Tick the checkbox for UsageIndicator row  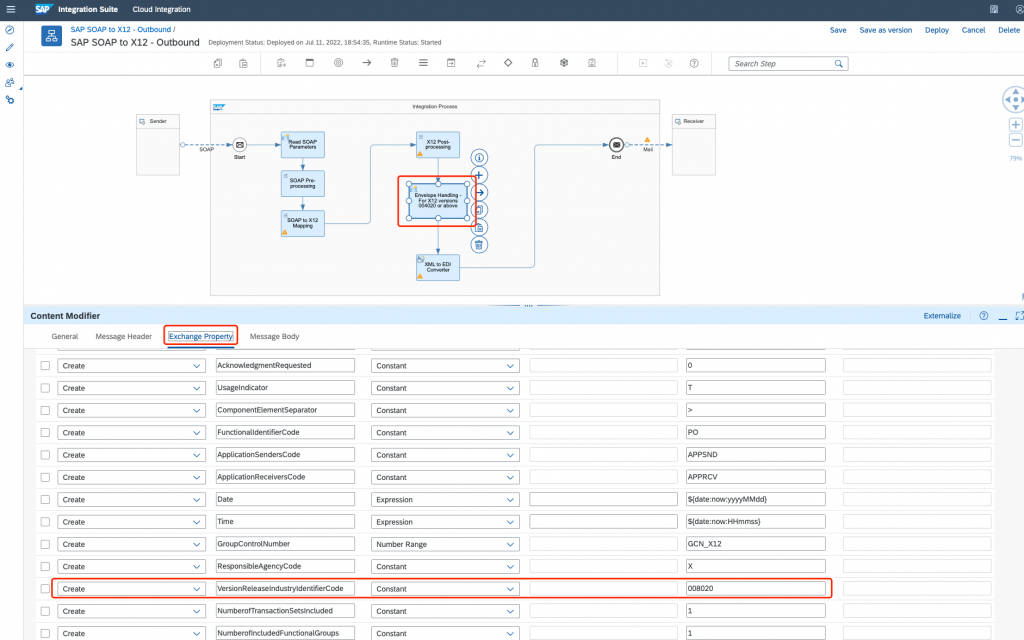45,388
